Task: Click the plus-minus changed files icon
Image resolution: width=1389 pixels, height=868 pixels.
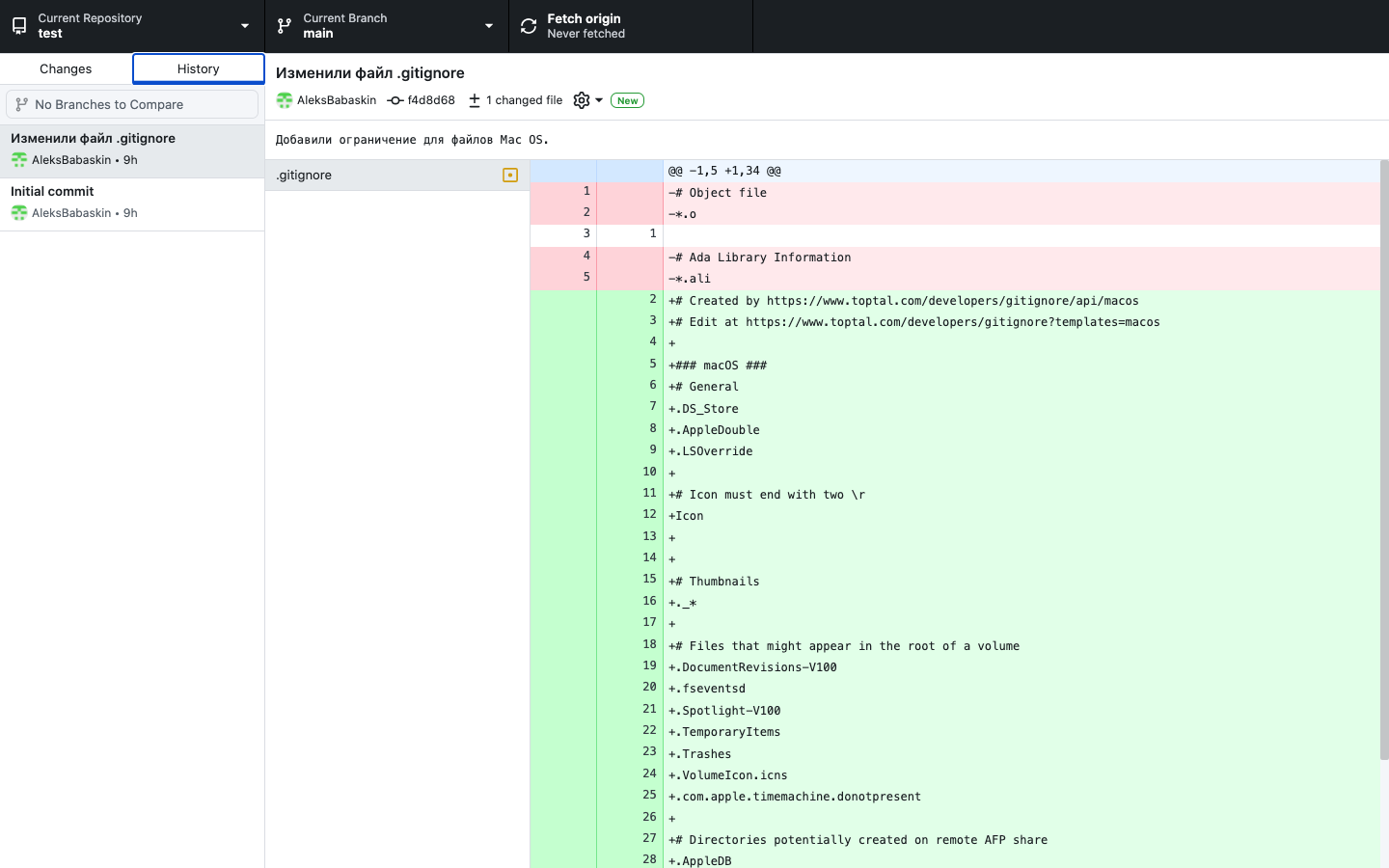Action: [x=475, y=100]
